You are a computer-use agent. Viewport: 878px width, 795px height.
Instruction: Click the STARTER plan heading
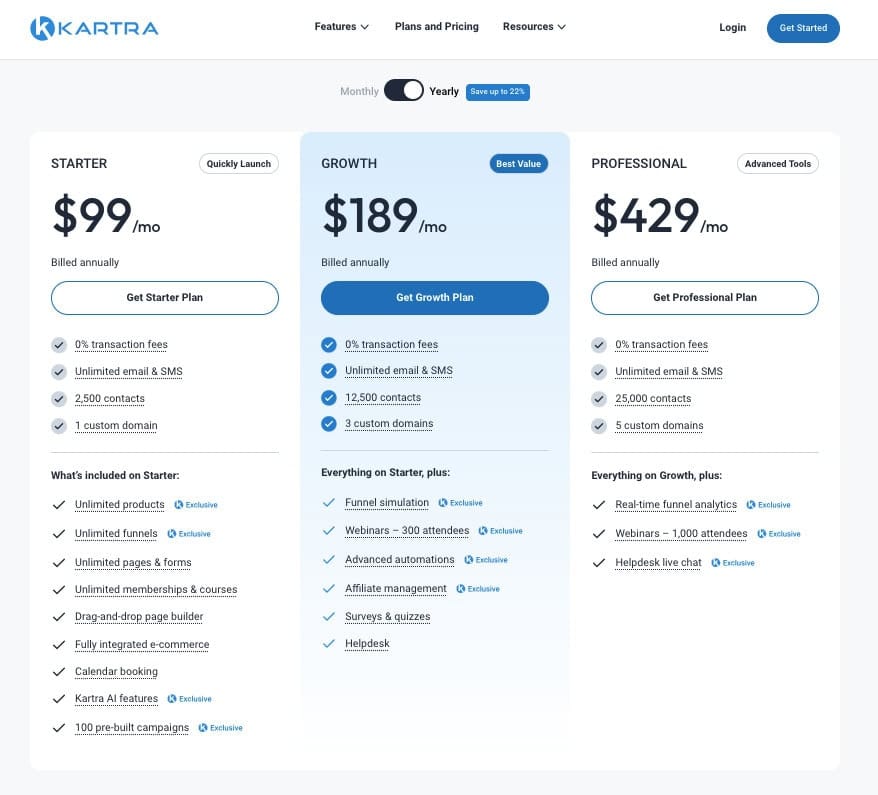click(79, 163)
